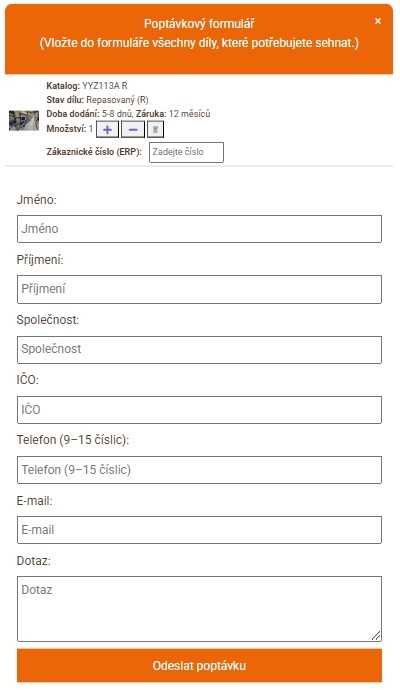Activate the Společnost input field
The width and height of the screenshot is (400, 690).
click(199, 349)
